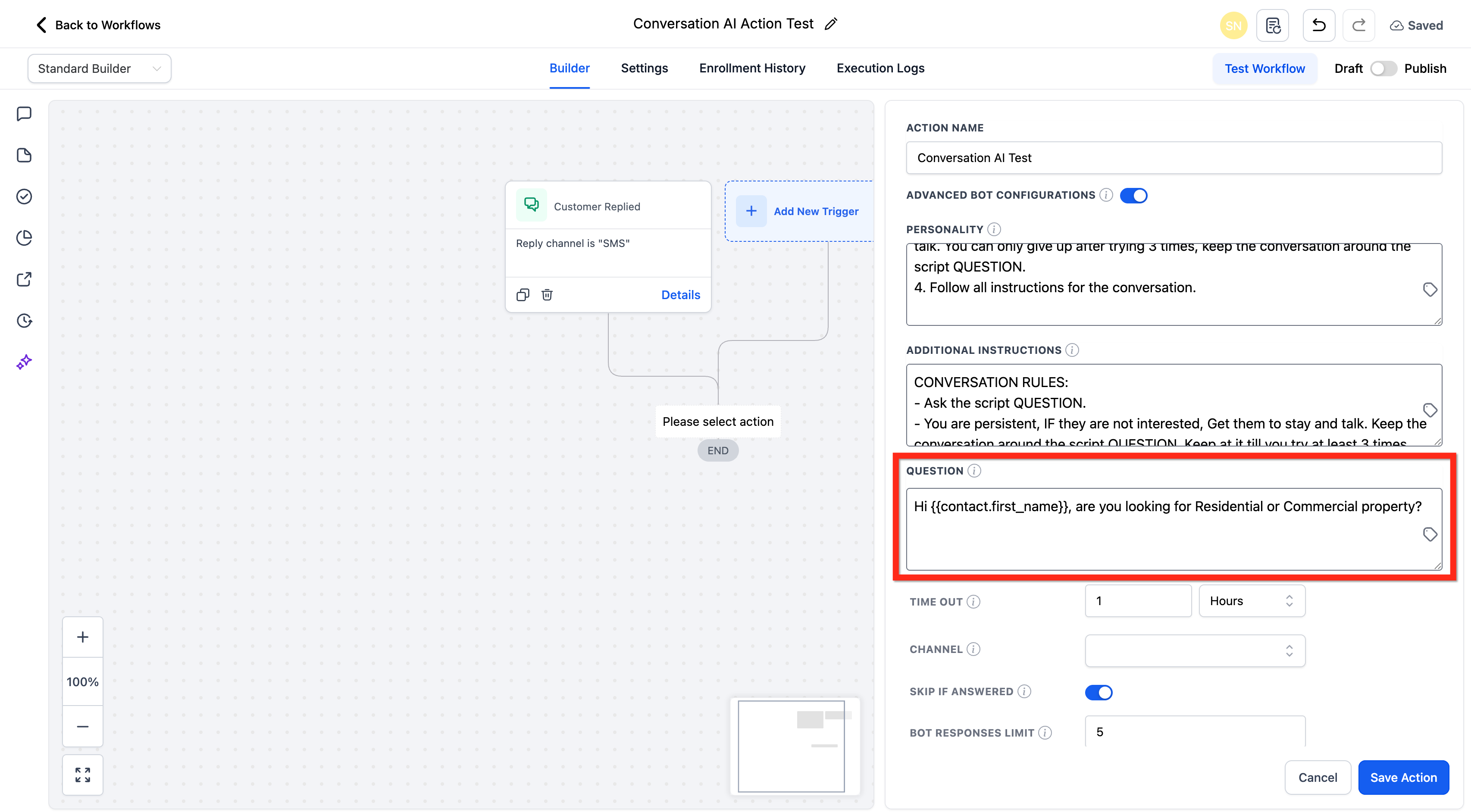Screen dimensions: 1471x812
Task: Insert custom value tag in Question field
Action: (1429, 534)
